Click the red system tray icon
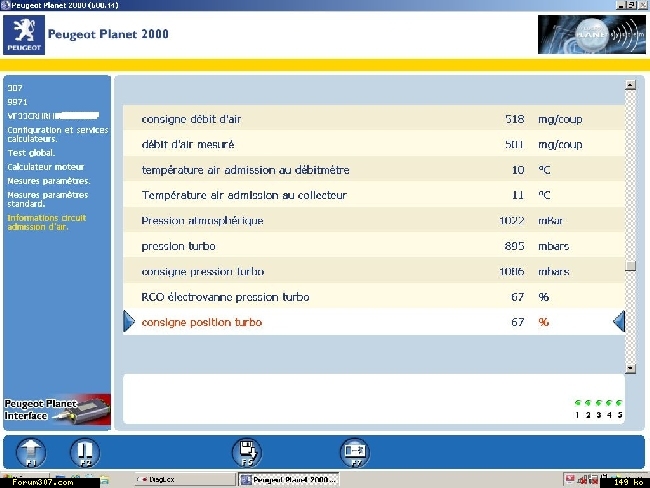This screenshot has height=488, width=650. tap(570, 480)
